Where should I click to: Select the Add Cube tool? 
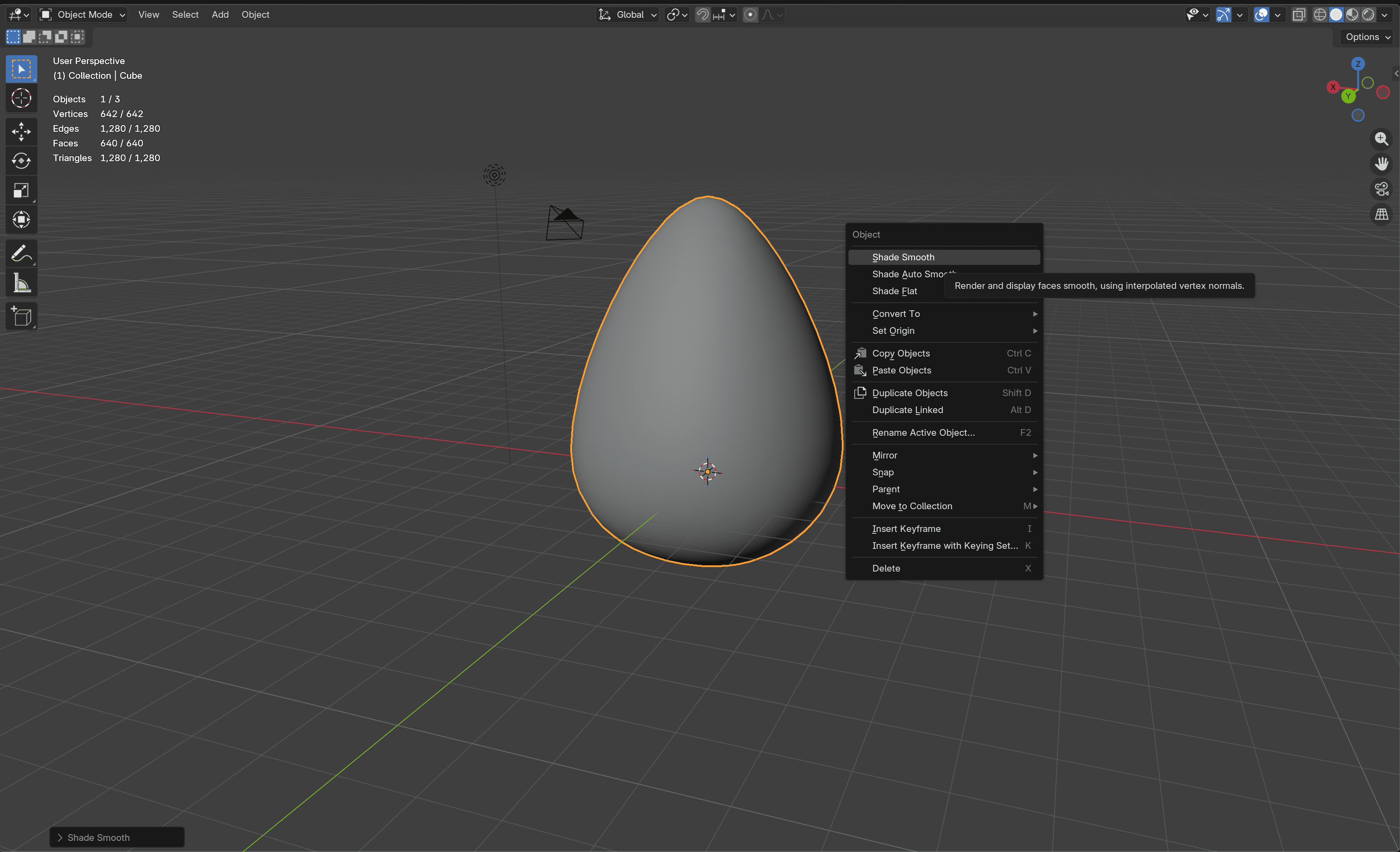tap(22, 316)
